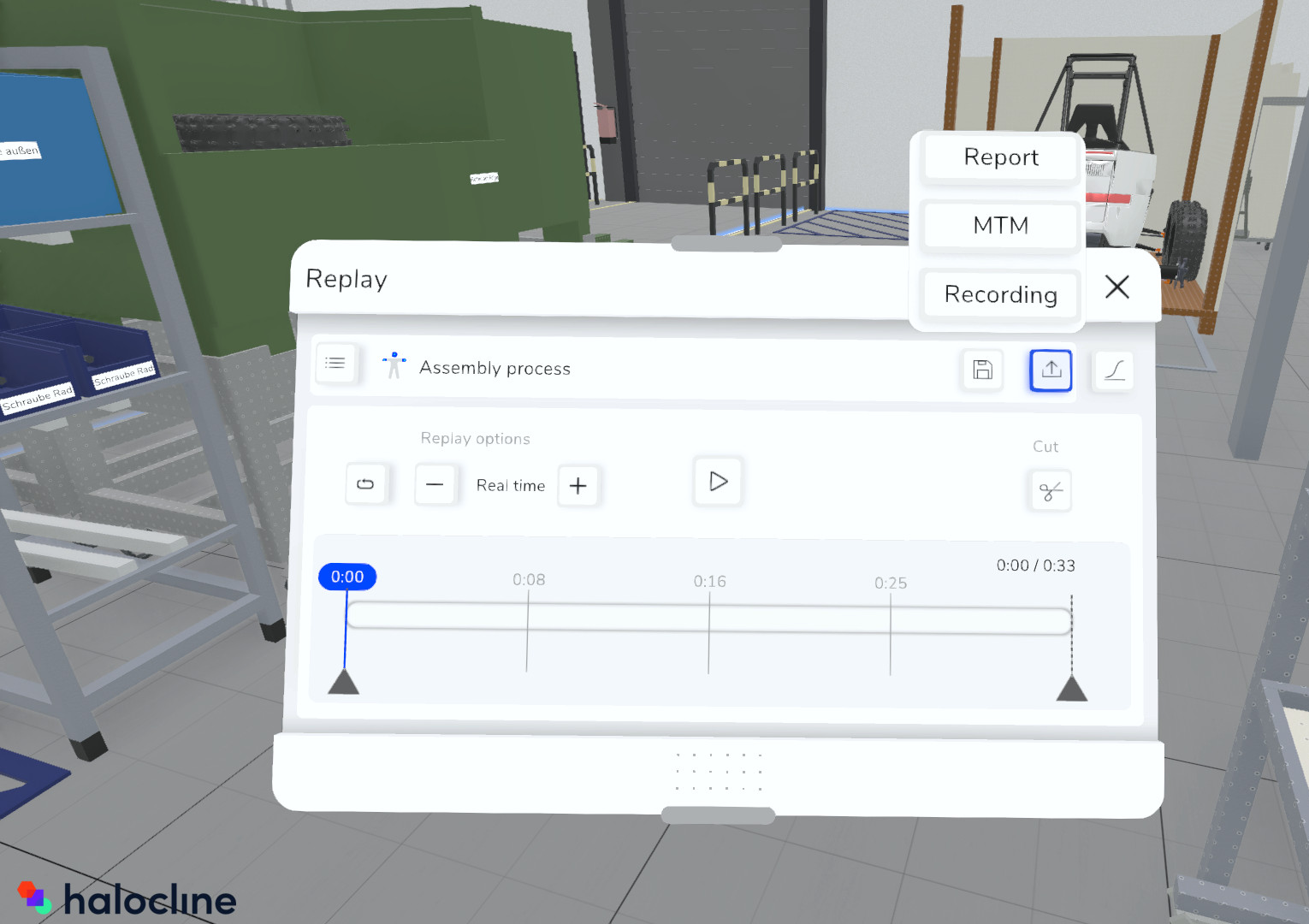Cut the recording using the scissors tool
The height and width of the screenshot is (924, 1309).
(1049, 490)
